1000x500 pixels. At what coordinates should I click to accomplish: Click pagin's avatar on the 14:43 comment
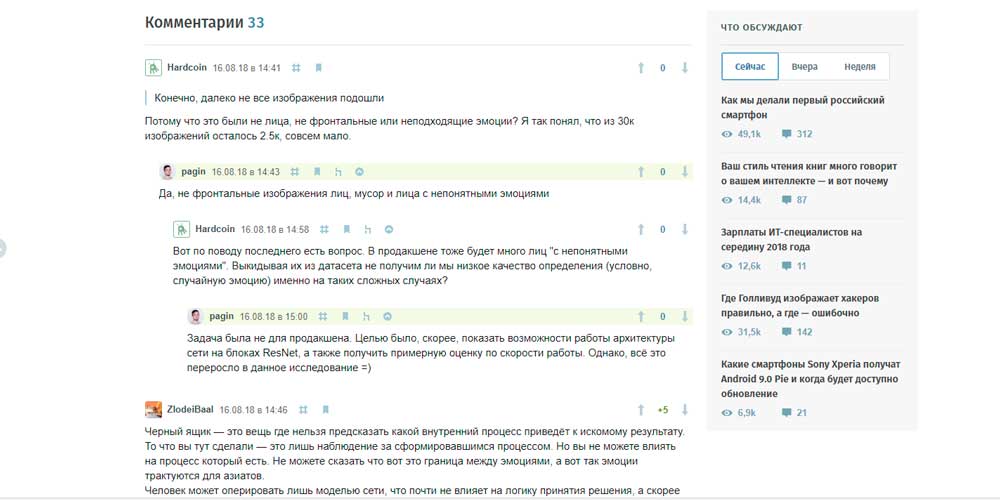click(167, 172)
